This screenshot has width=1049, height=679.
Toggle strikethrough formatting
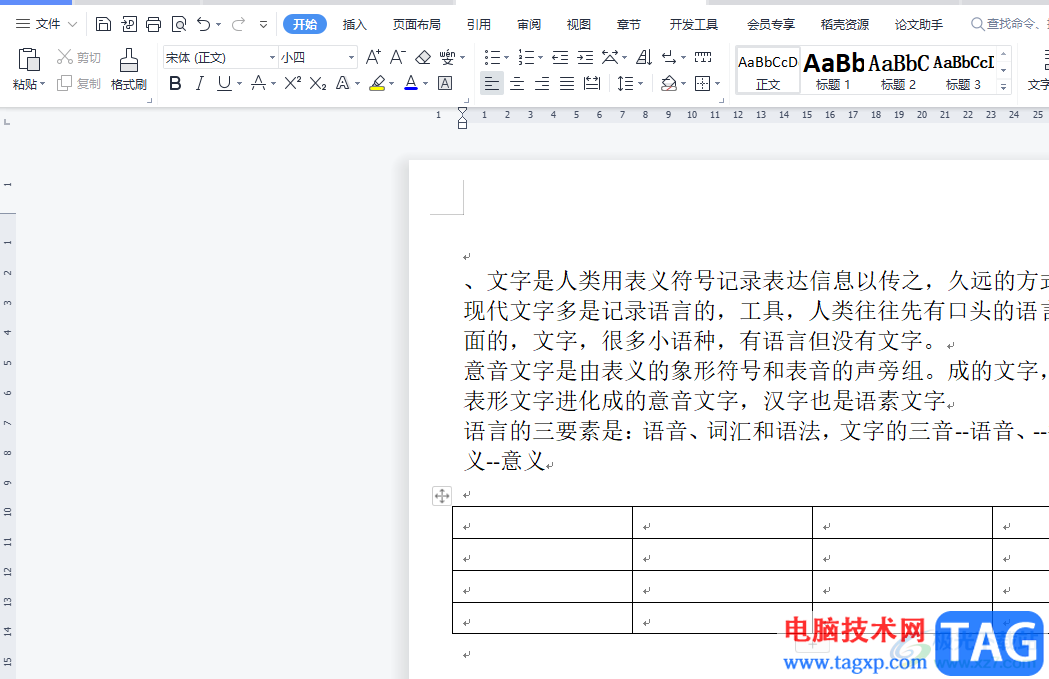258,84
